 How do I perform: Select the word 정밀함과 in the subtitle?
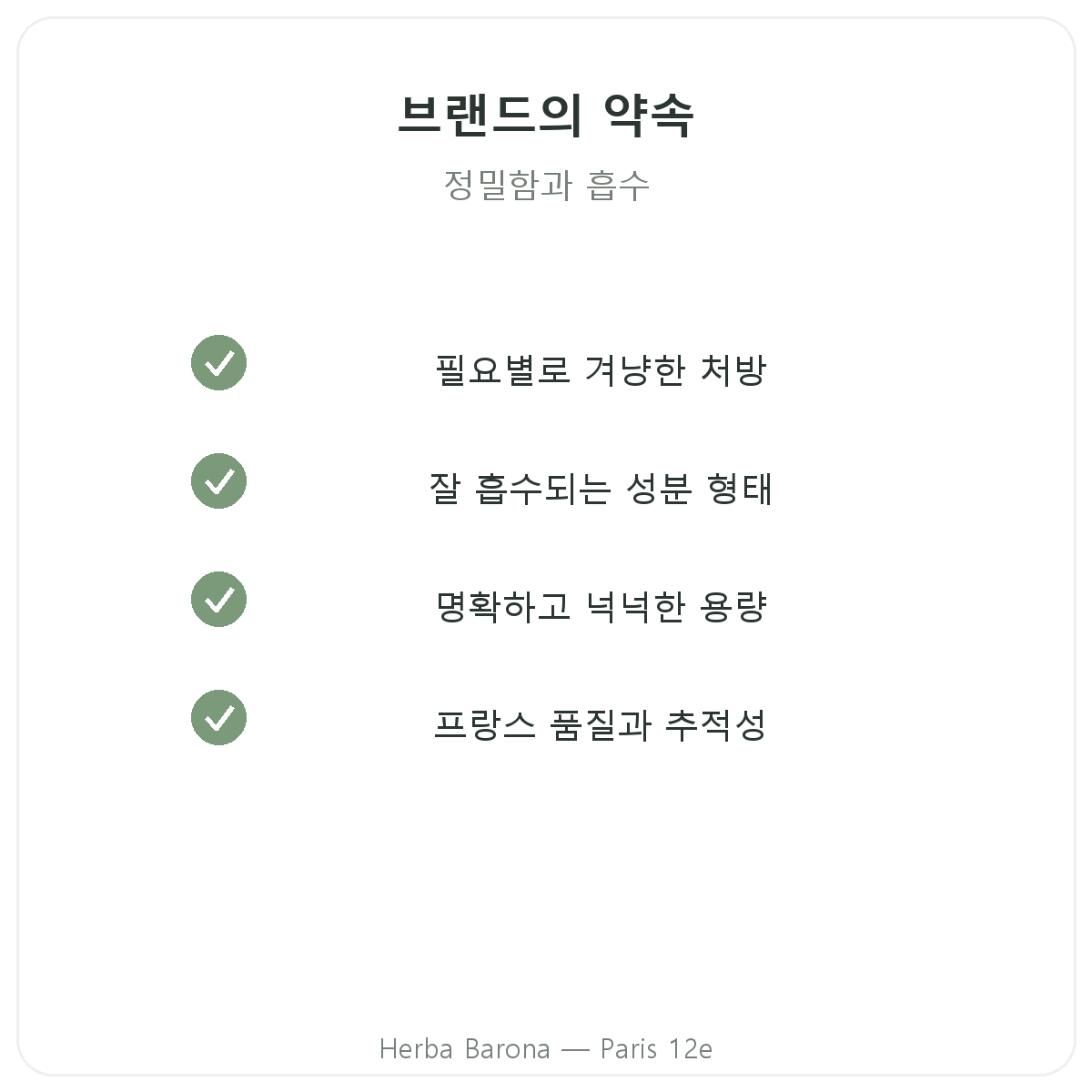pos(508,185)
